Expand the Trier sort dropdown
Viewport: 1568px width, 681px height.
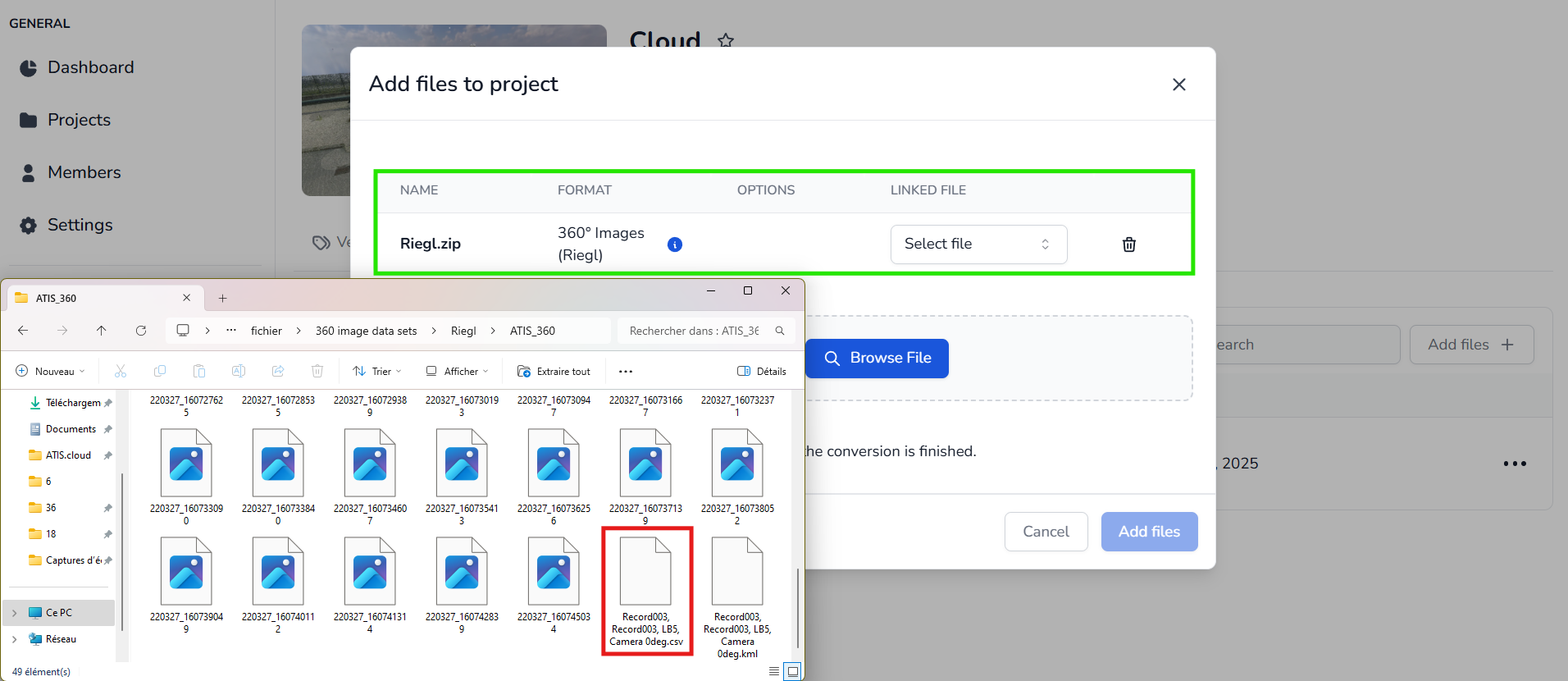pos(377,372)
